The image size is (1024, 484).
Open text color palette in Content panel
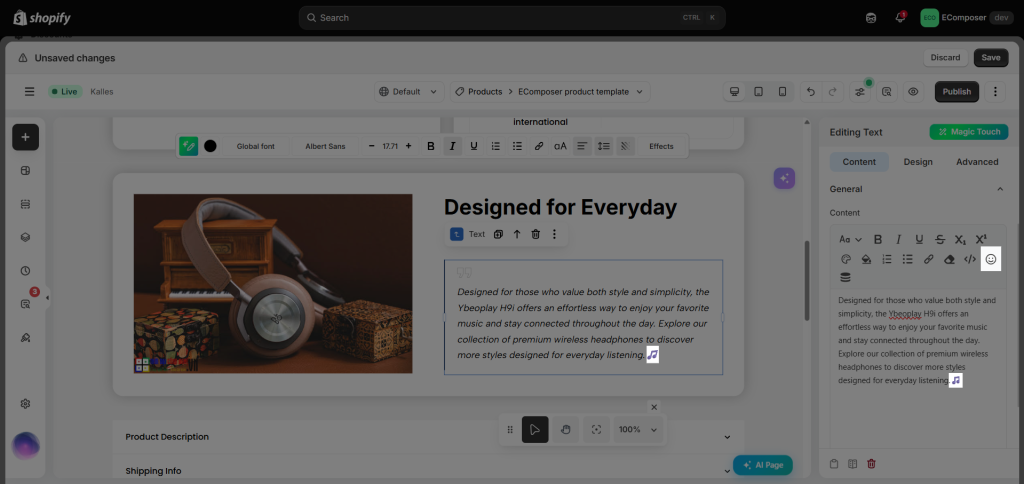pyautogui.click(x=845, y=259)
